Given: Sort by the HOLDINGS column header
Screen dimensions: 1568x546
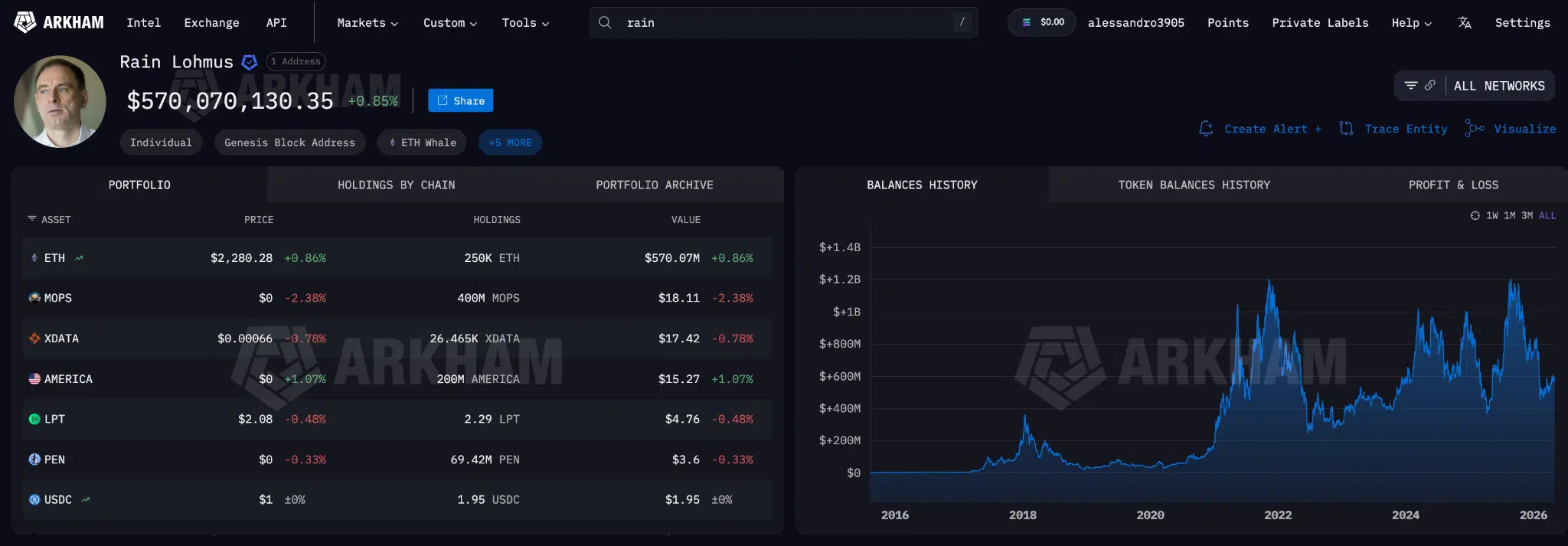Looking at the screenshot, I should 496,220.
